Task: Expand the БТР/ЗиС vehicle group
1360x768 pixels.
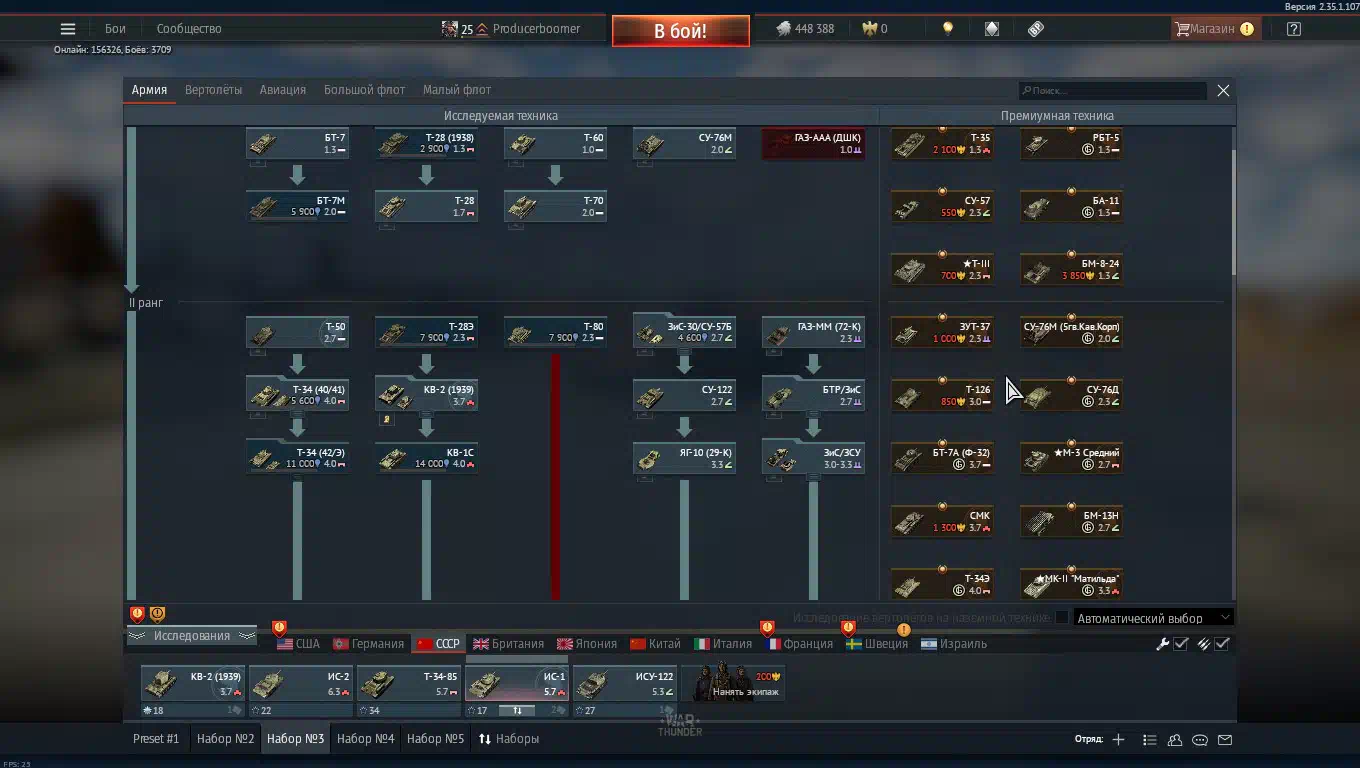Action: [813, 394]
